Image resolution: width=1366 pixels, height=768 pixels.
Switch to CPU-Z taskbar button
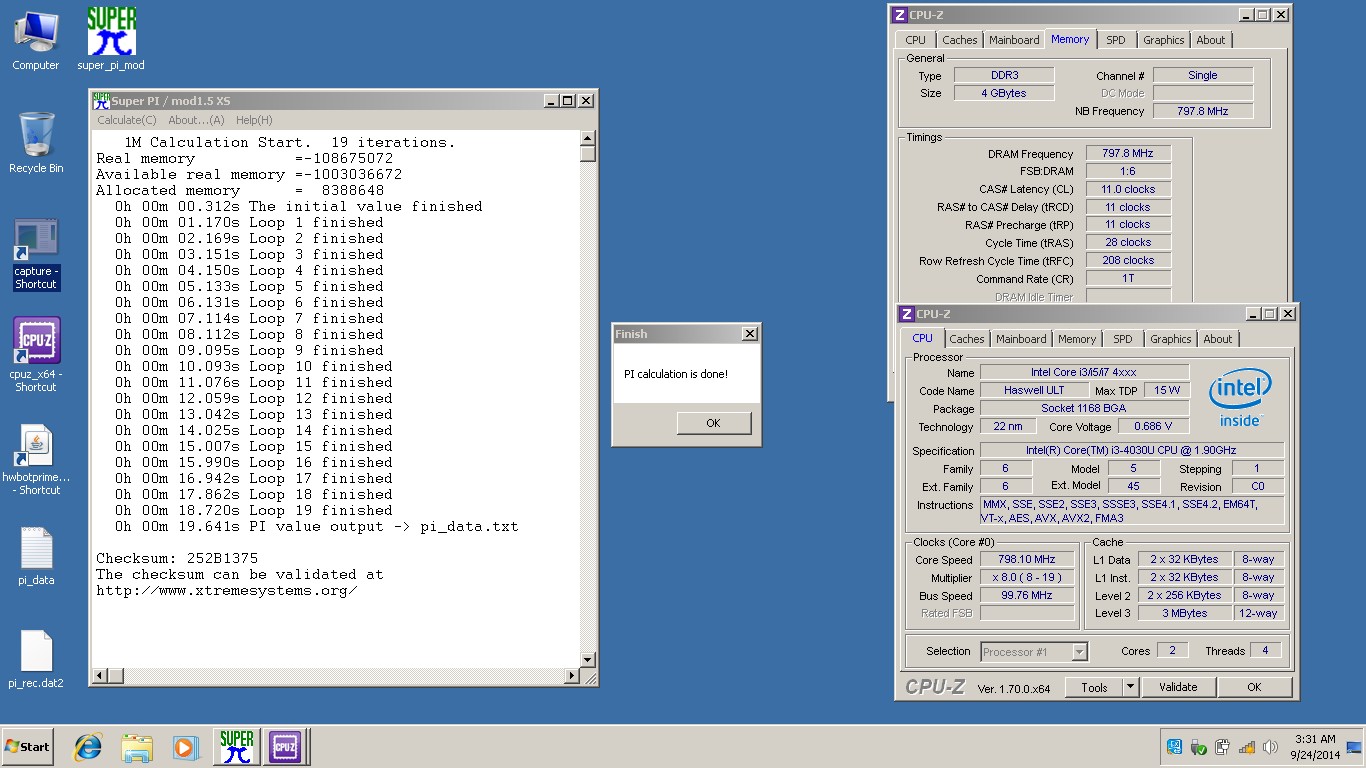click(285, 747)
